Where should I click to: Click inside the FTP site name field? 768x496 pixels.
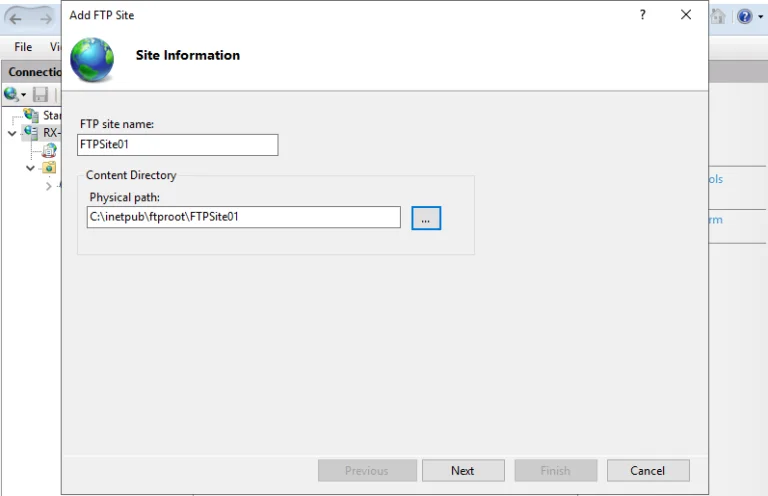tap(178, 145)
